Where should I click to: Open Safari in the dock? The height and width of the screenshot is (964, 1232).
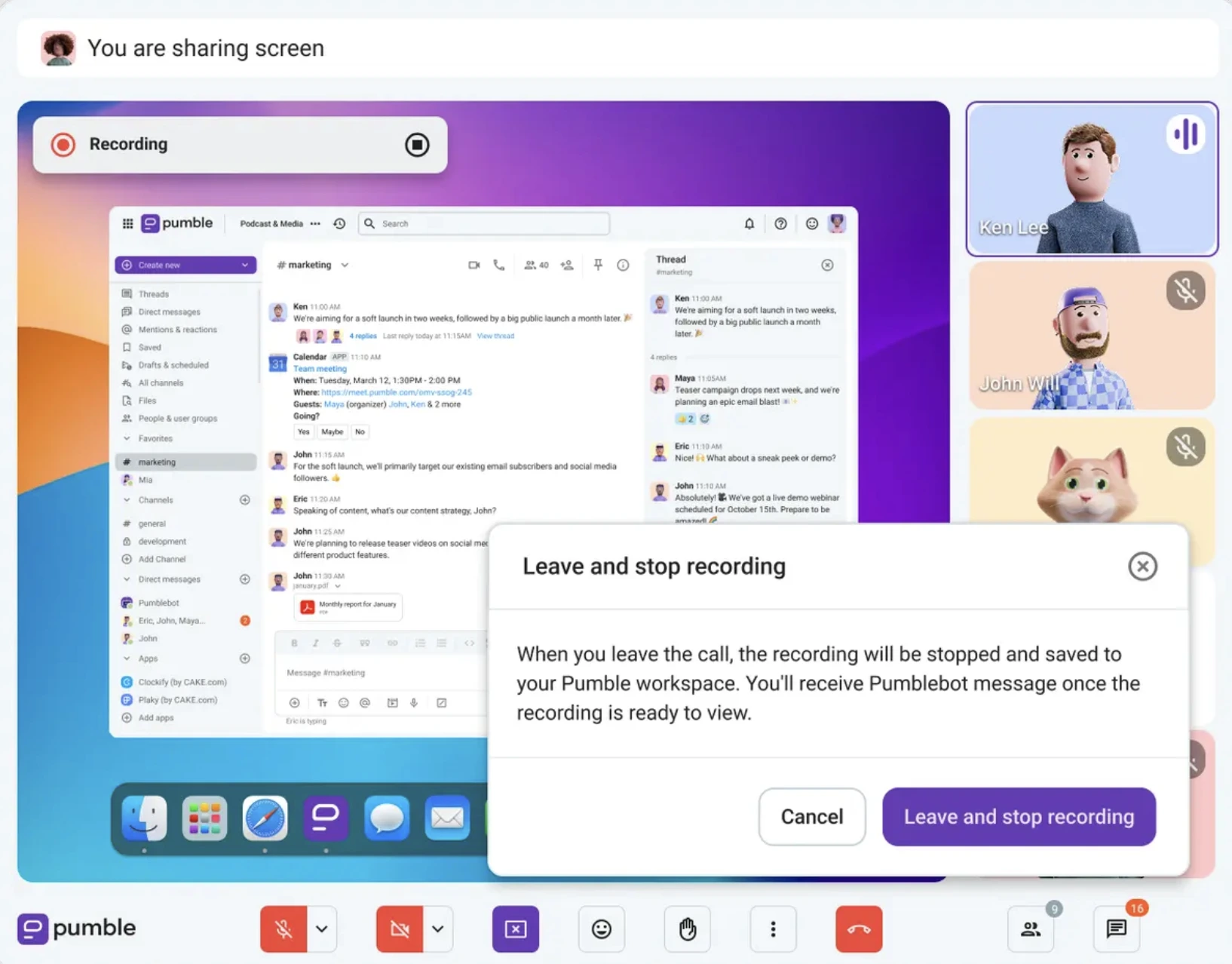point(265,818)
